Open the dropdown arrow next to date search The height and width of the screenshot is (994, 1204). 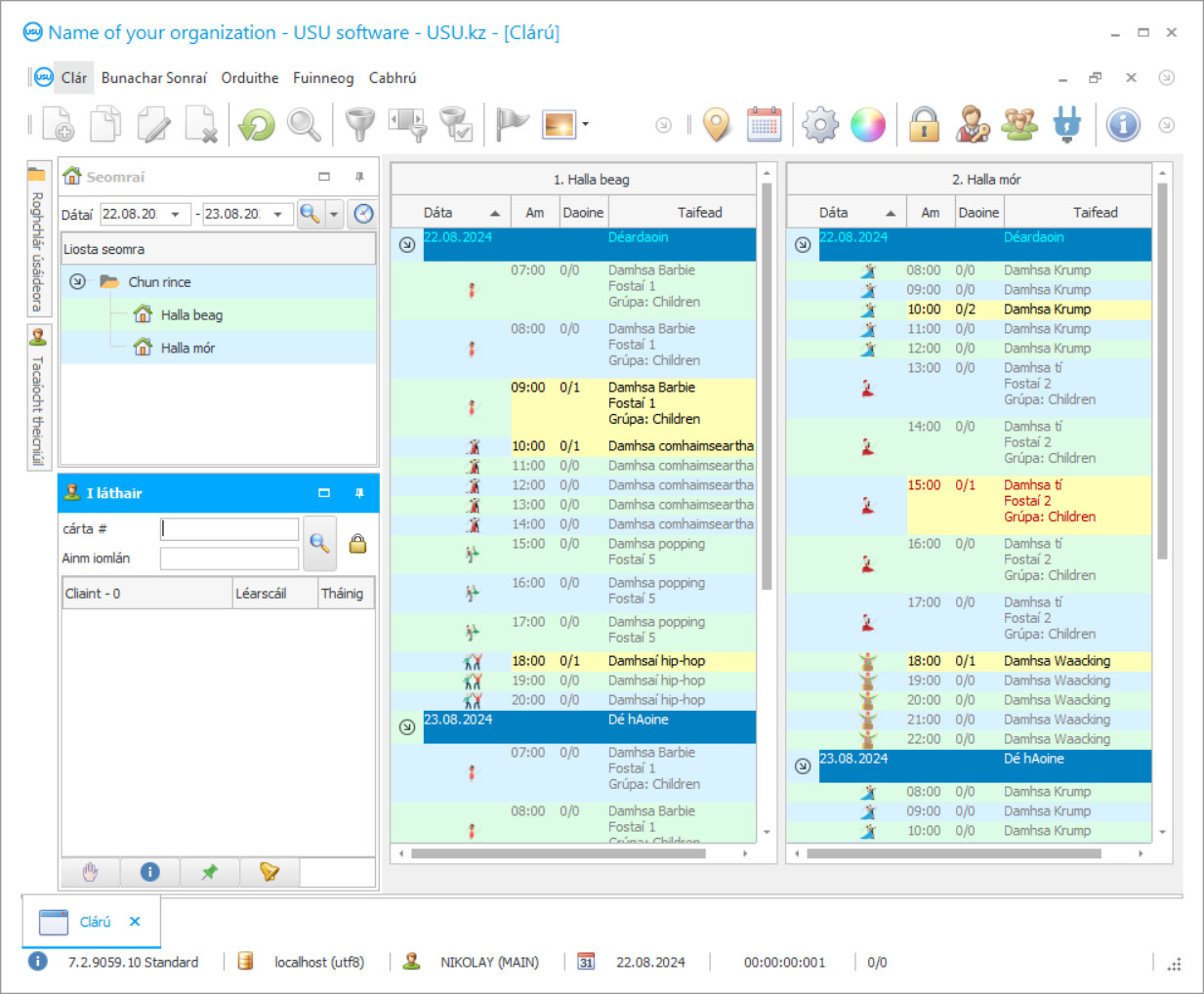pyautogui.click(x=334, y=214)
